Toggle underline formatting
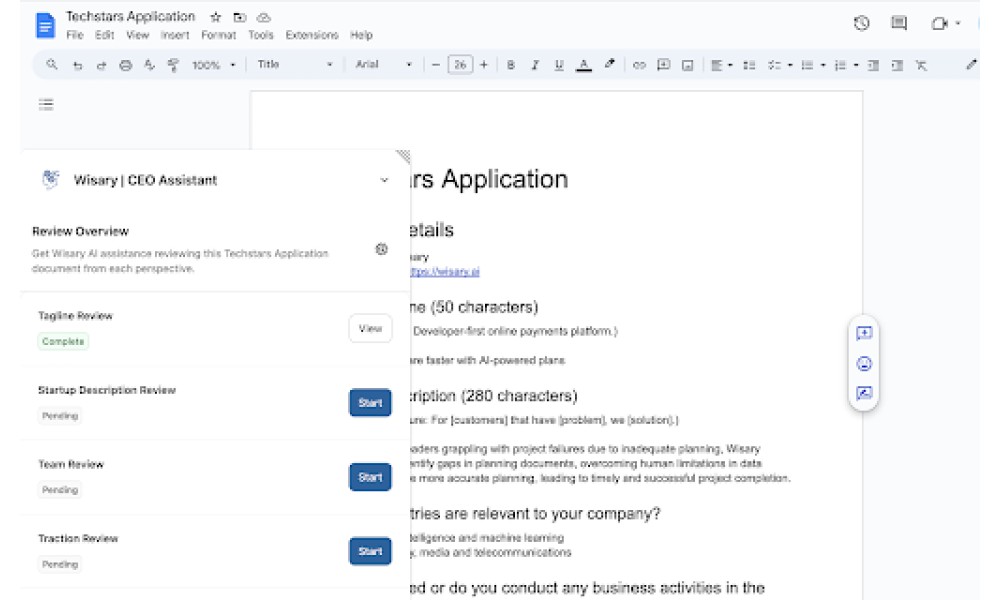The image size is (1000, 600). pyautogui.click(x=559, y=65)
